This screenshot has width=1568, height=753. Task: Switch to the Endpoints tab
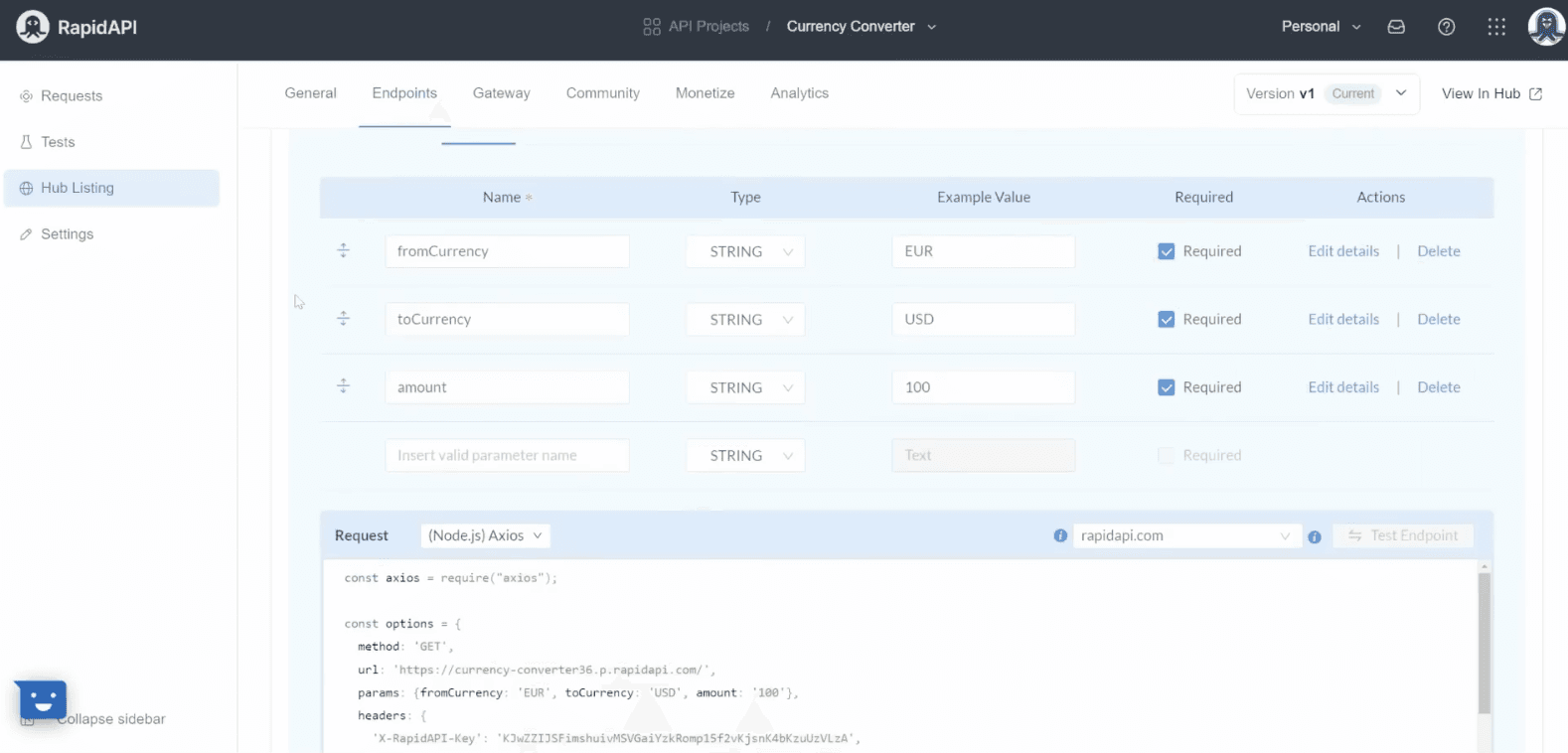pos(404,93)
